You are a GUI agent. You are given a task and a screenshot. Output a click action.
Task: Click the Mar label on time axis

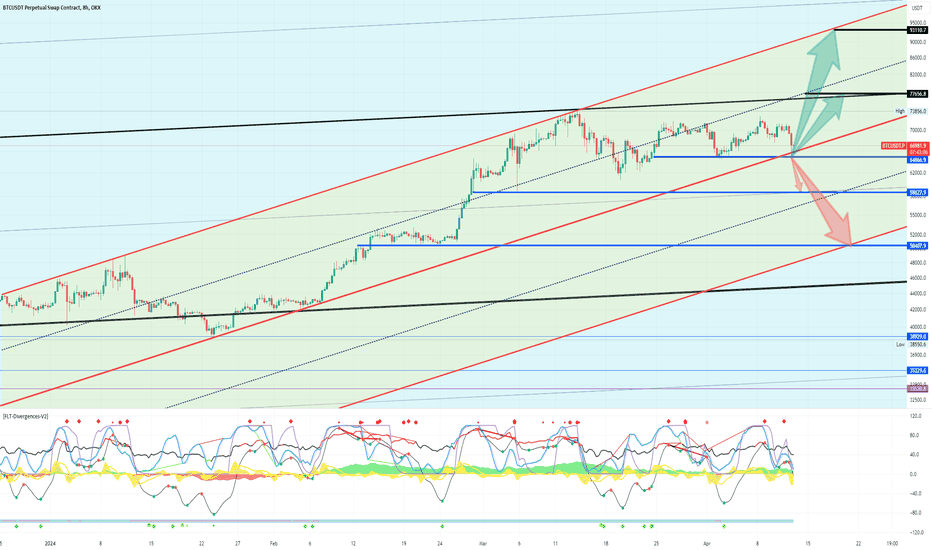coord(483,543)
